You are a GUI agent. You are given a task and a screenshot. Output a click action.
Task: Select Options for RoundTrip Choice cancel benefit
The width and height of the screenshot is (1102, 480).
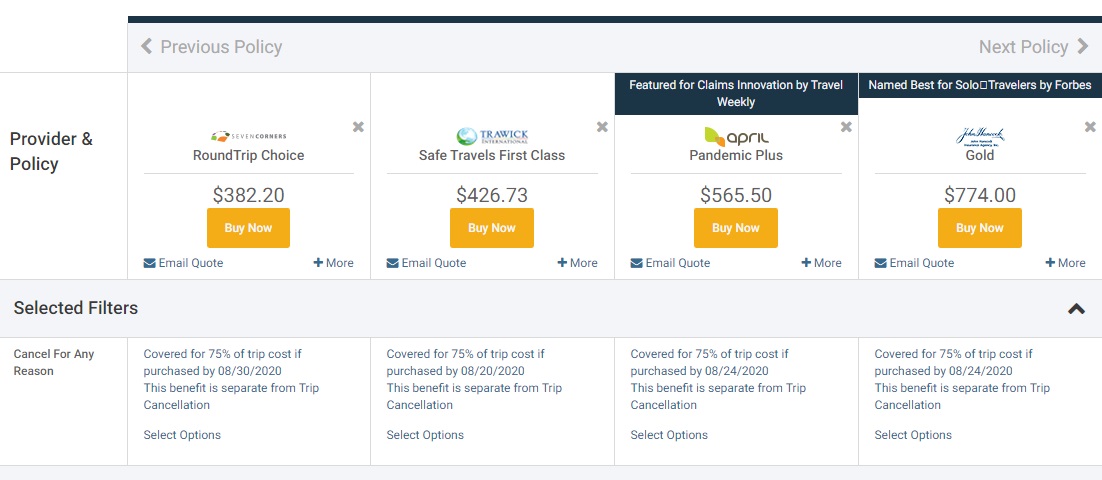[x=182, y=435]
